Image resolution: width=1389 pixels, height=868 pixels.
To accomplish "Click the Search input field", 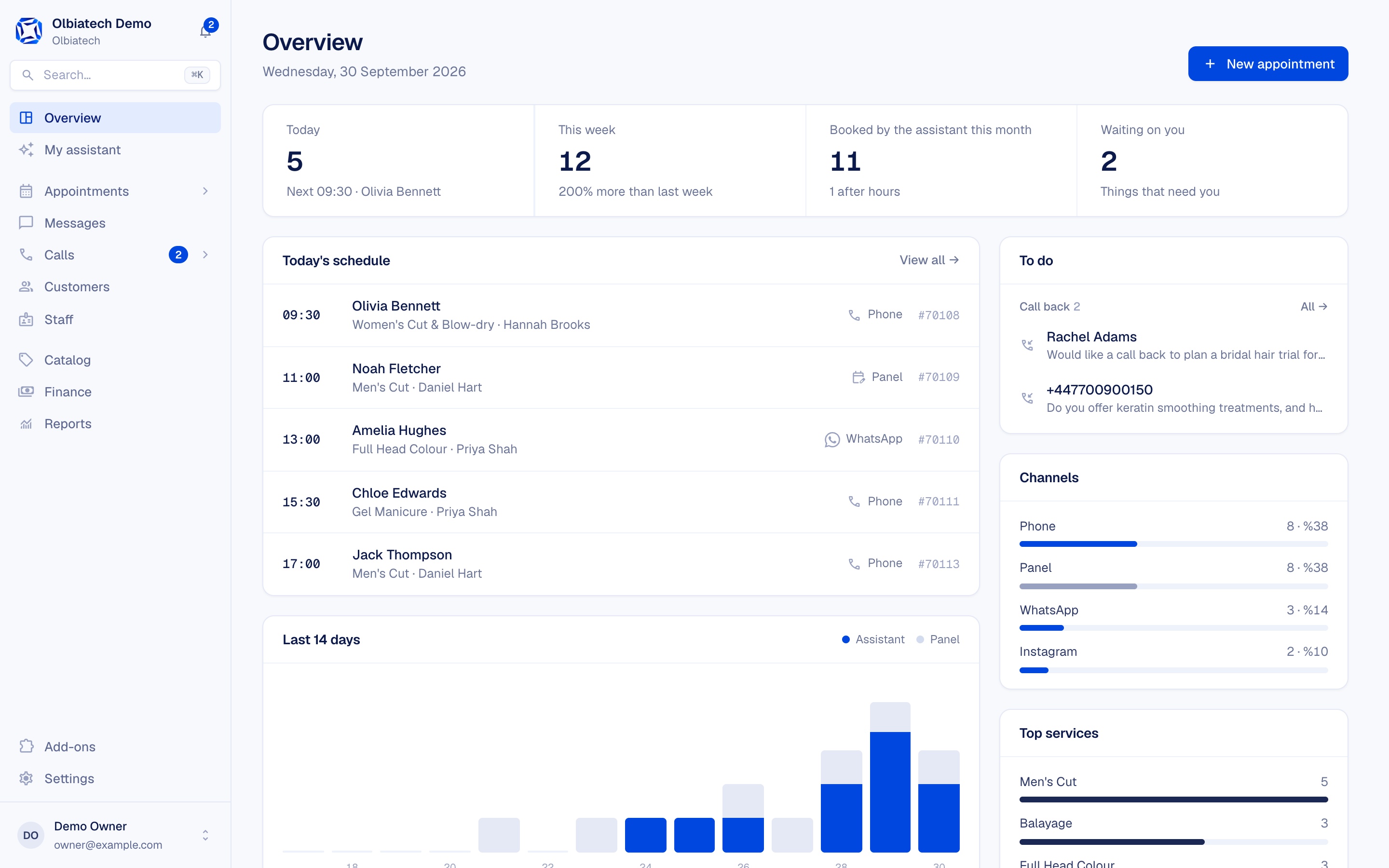I will 115,75.
